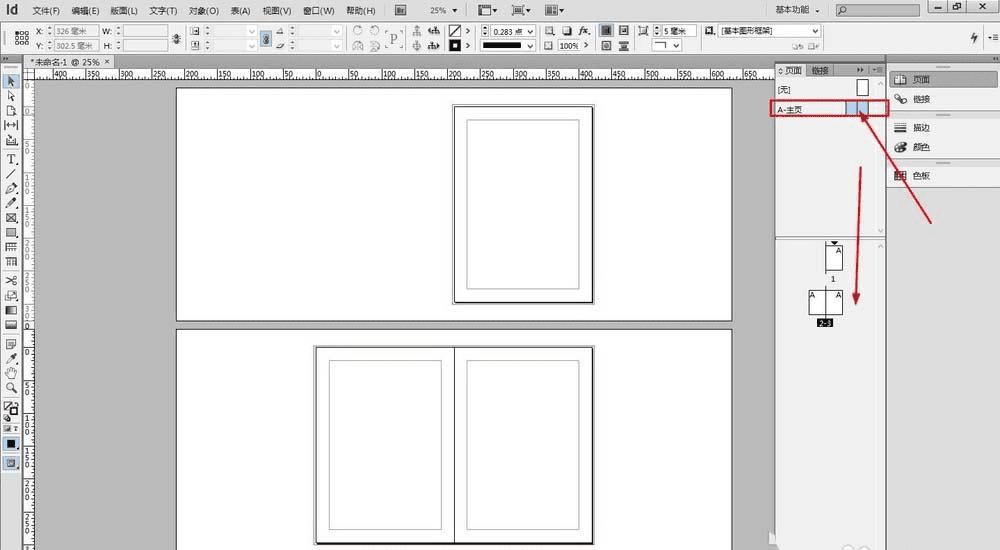Select the Type tool
This screenshot has width=1000, height=550.
point(11,160)
